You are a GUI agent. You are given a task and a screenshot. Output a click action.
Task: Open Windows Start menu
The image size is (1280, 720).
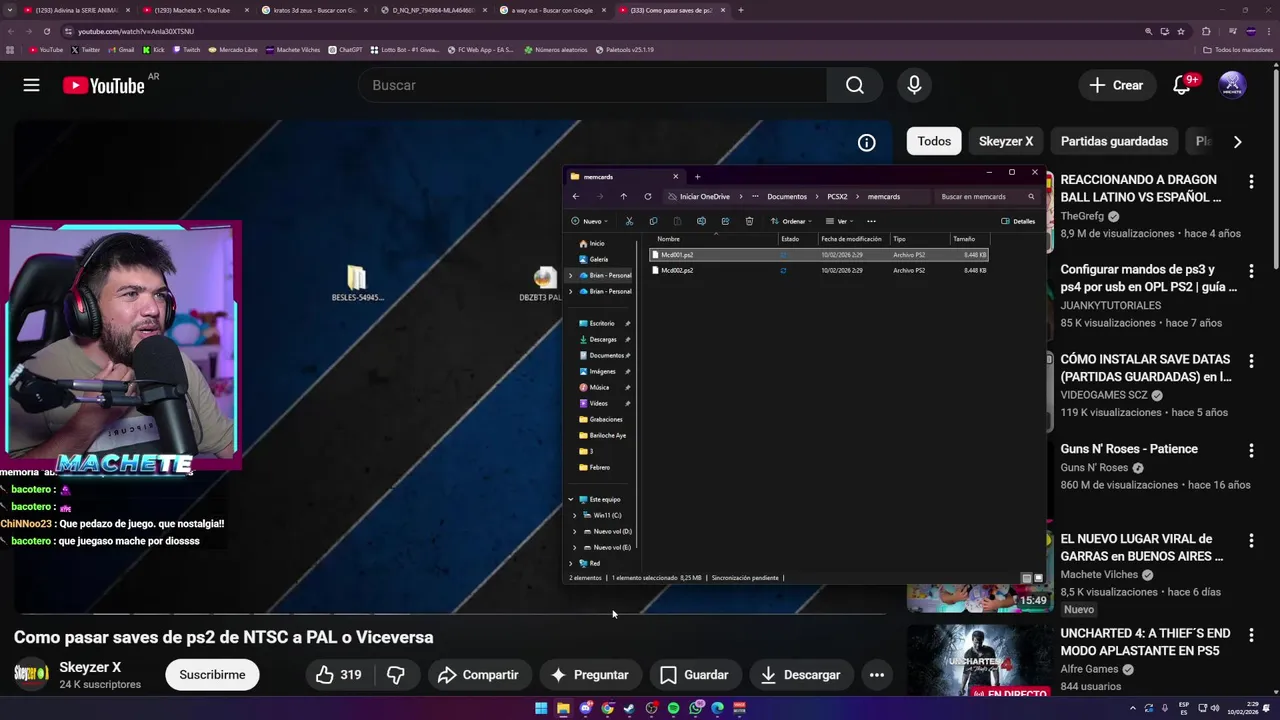541,708
